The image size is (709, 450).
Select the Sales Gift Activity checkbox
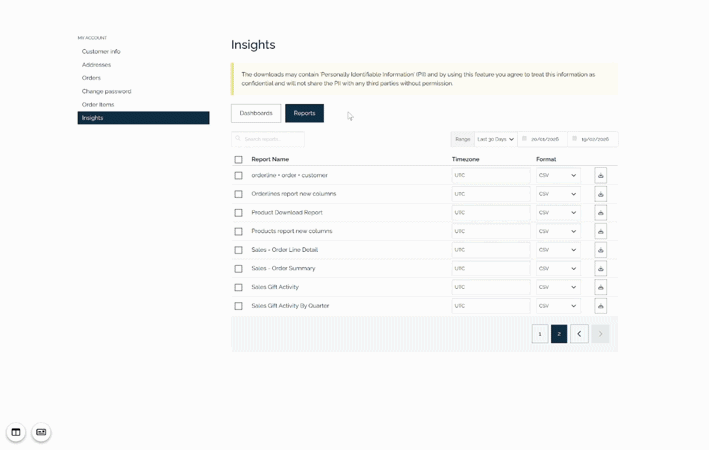click(238, 288)
